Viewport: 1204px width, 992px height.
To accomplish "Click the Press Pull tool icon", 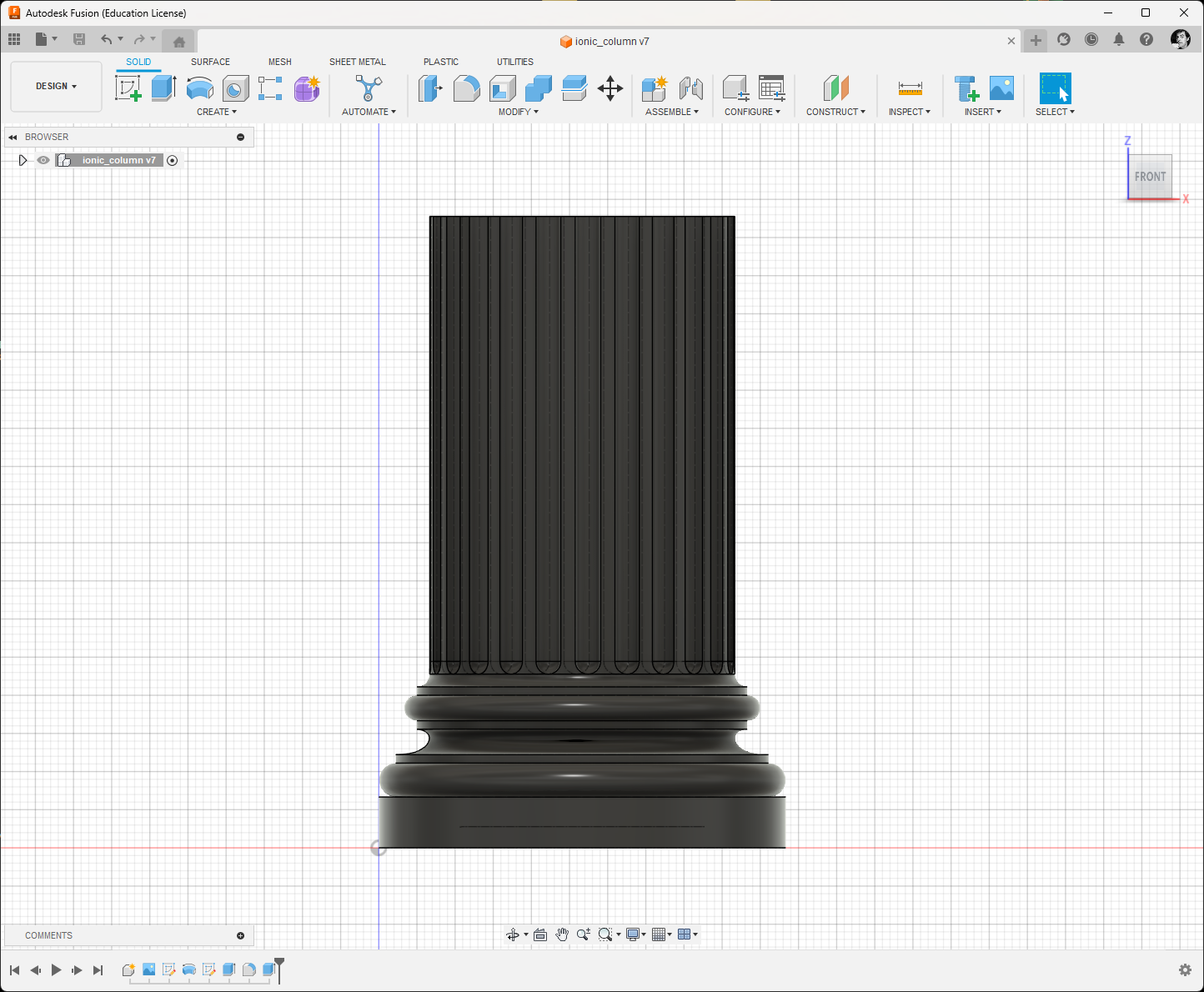I will pyautogui.click(x=430, y=88).
